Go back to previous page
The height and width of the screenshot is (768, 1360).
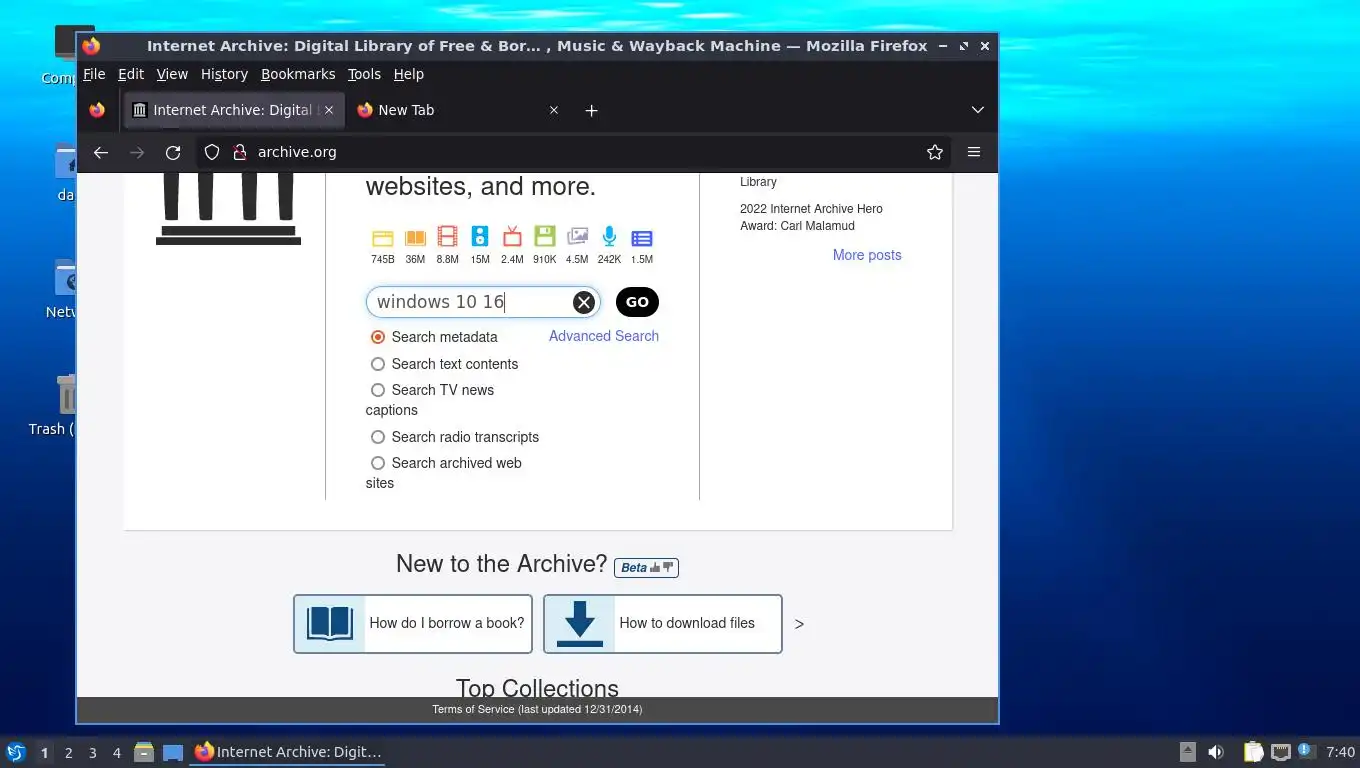coord(100,152)
